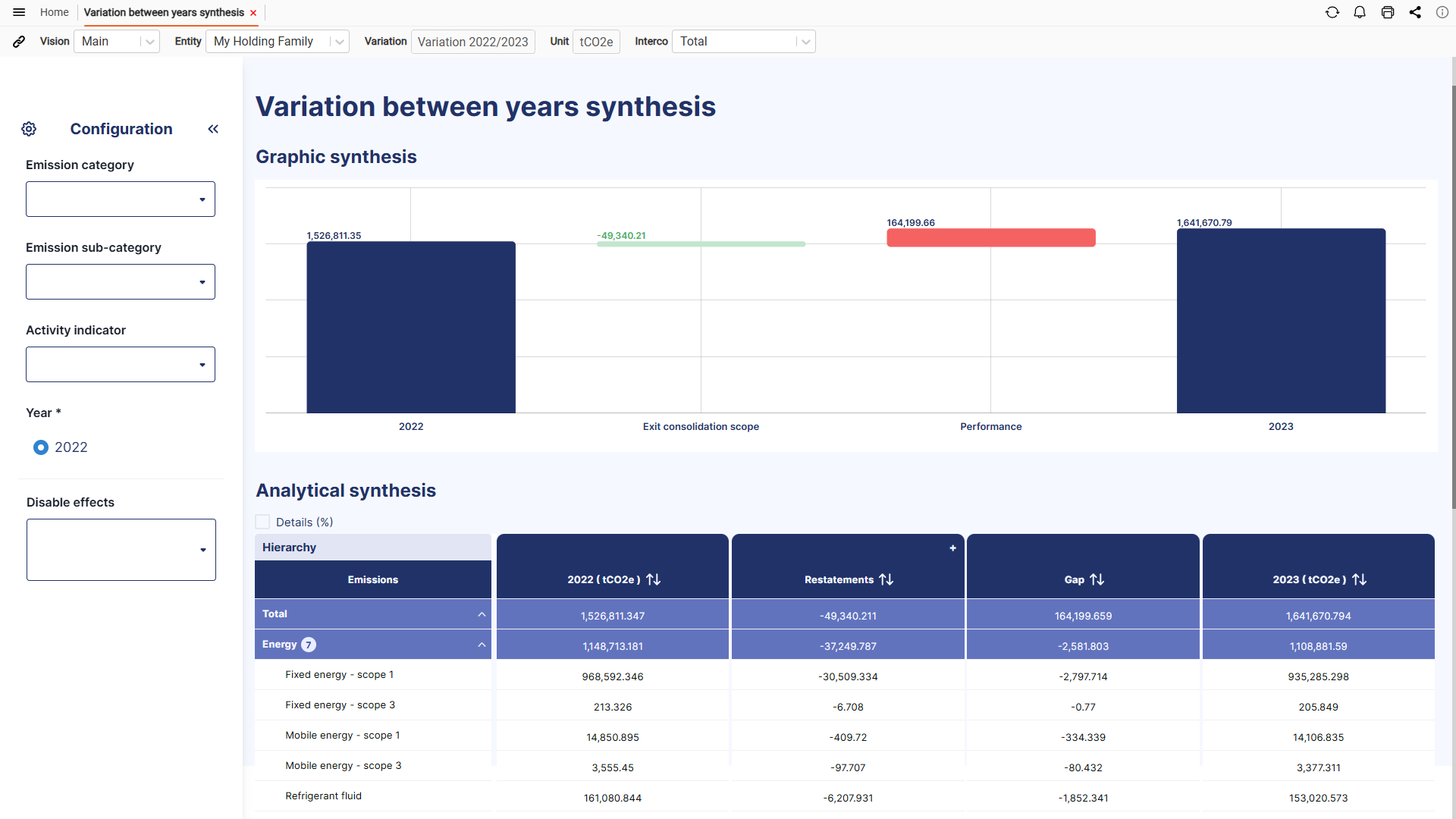
Task: Open the hamburger main menu
Action: [x=19, y=12]
